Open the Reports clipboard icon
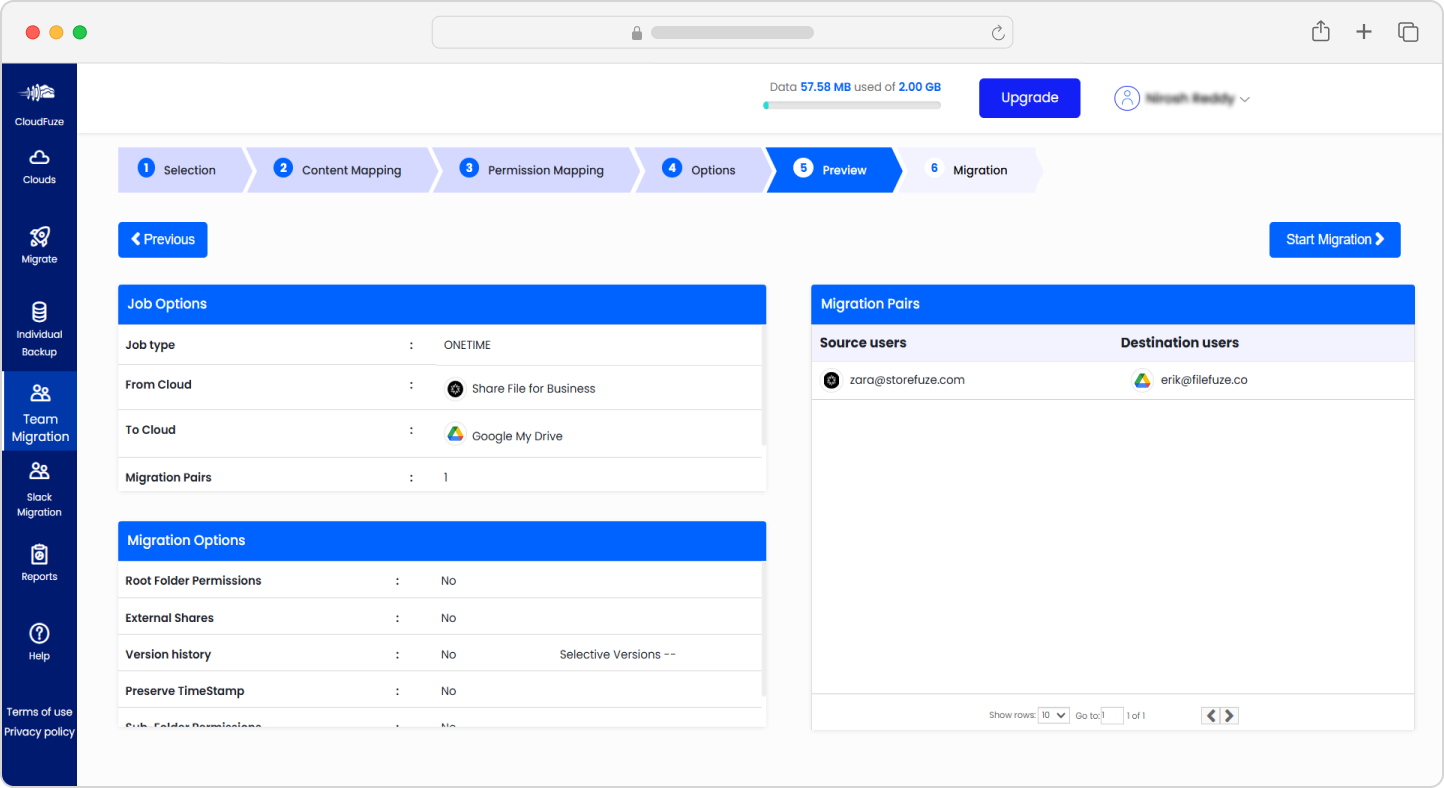The width and height of the screenshot is (1444, 788). pos(39,554)
